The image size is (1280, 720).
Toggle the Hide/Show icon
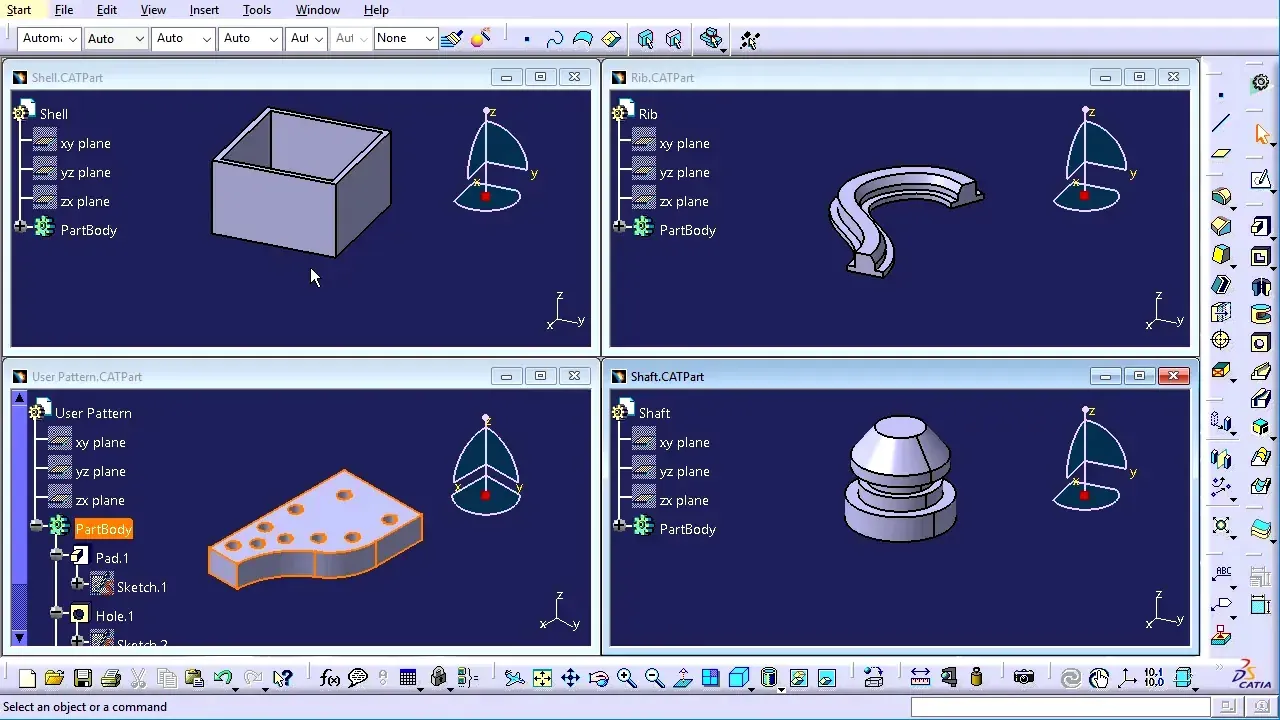point(798,678)
